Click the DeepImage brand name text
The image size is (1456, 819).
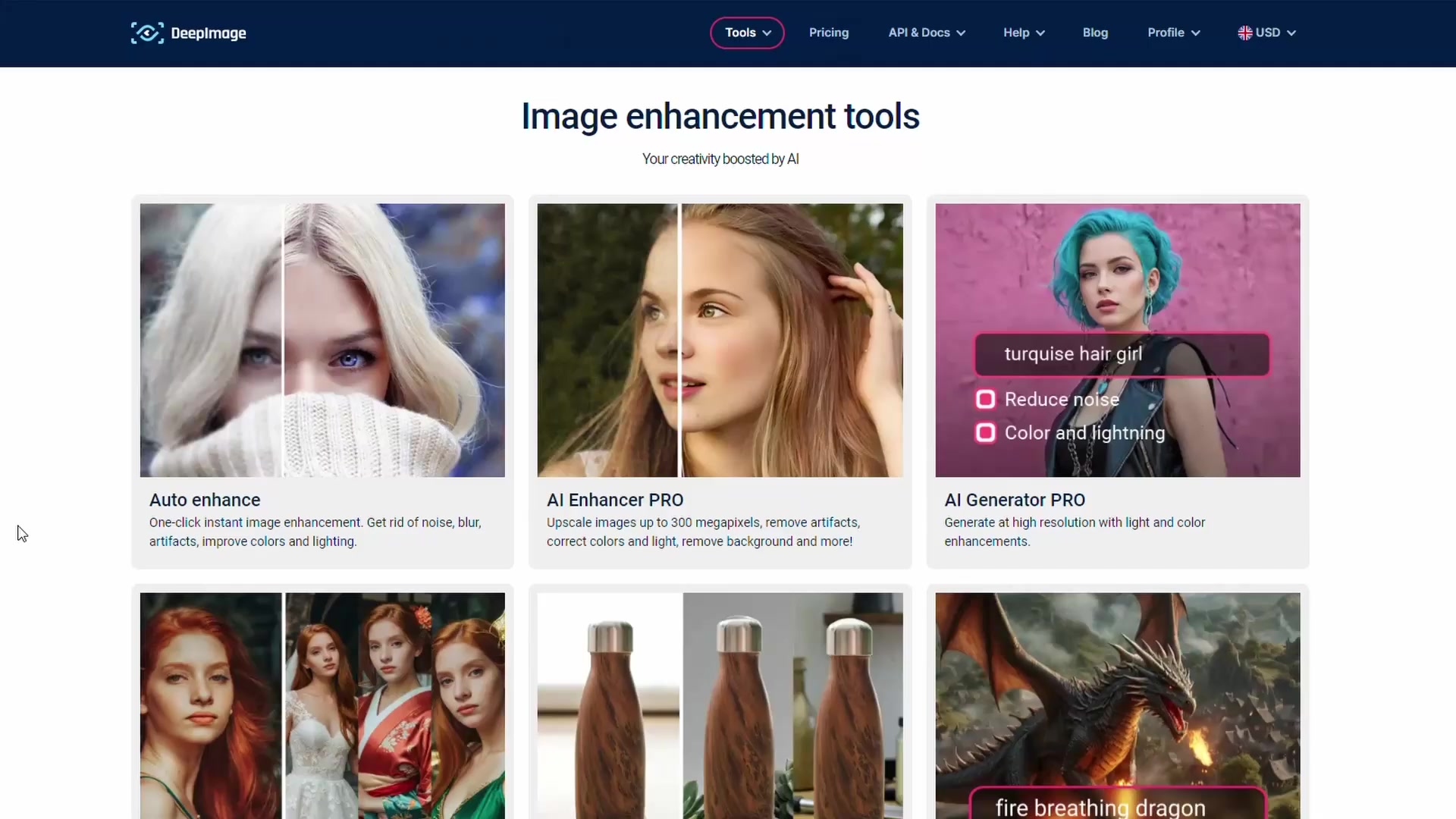point(209,33)
